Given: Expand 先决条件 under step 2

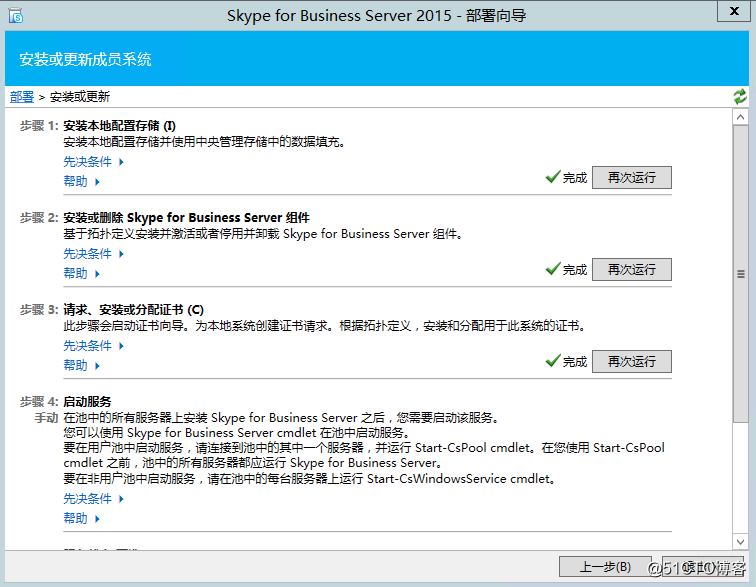Looking at the screenshot, I should (x=94, y=254).
